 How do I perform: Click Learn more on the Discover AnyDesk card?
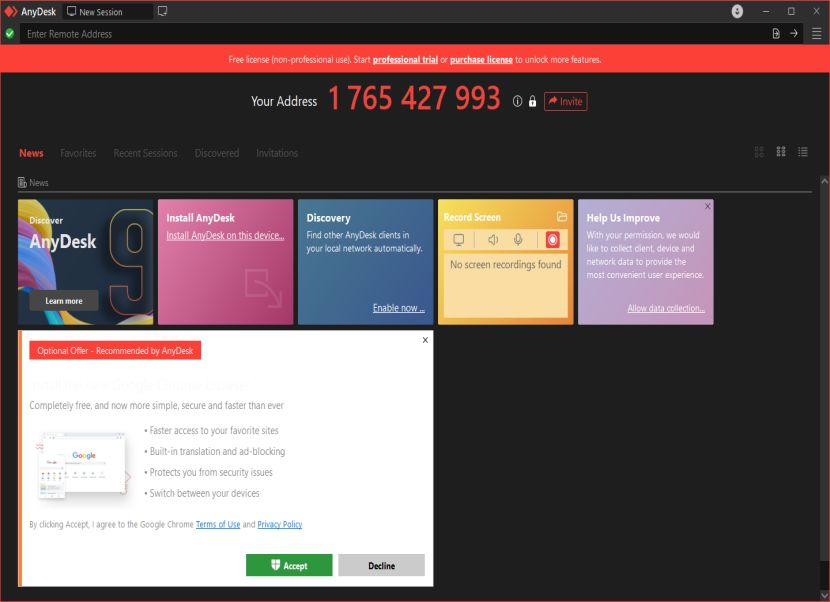pos(64,301)
